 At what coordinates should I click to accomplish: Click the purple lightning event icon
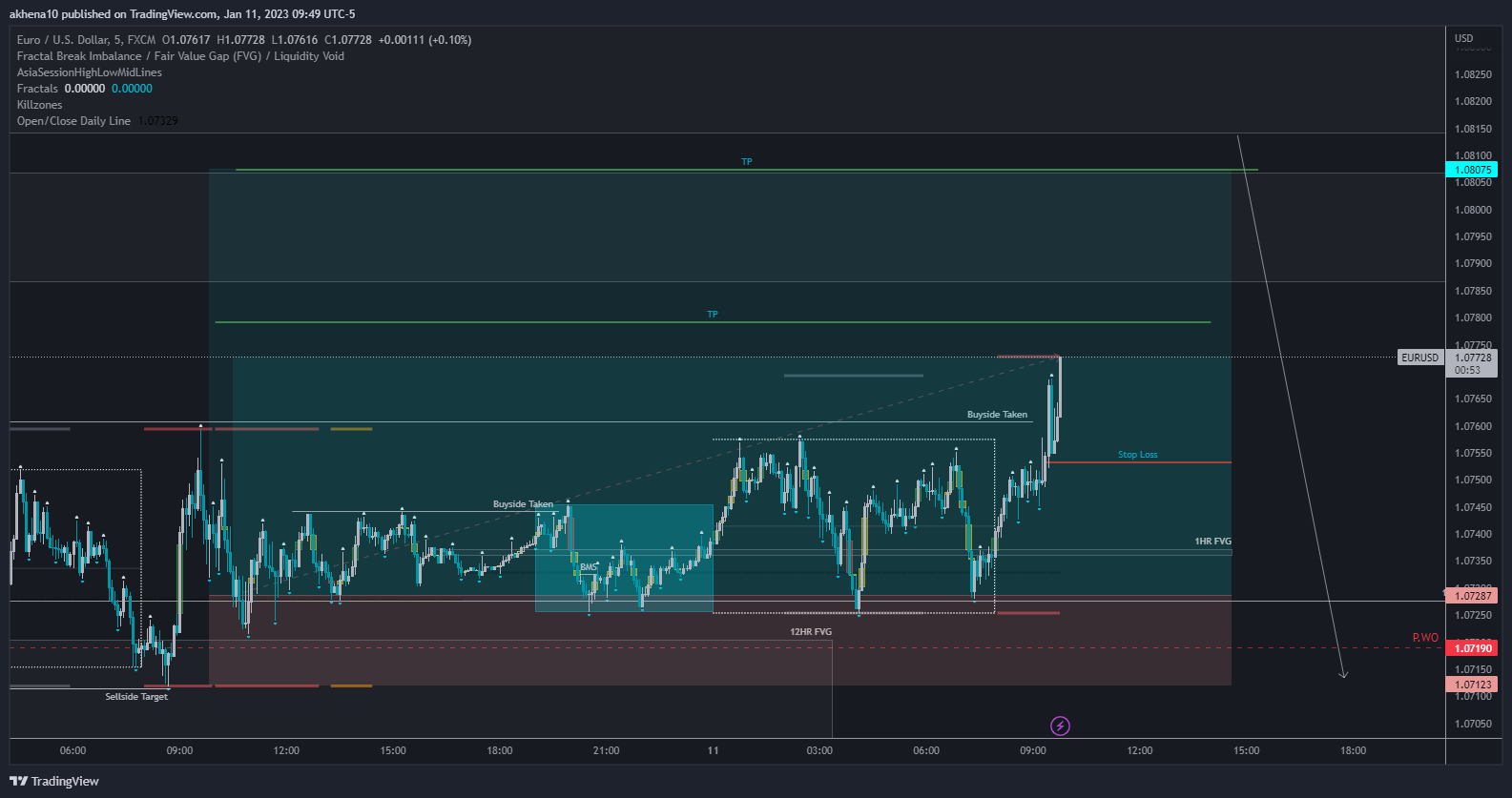(x=1060, y=726)
